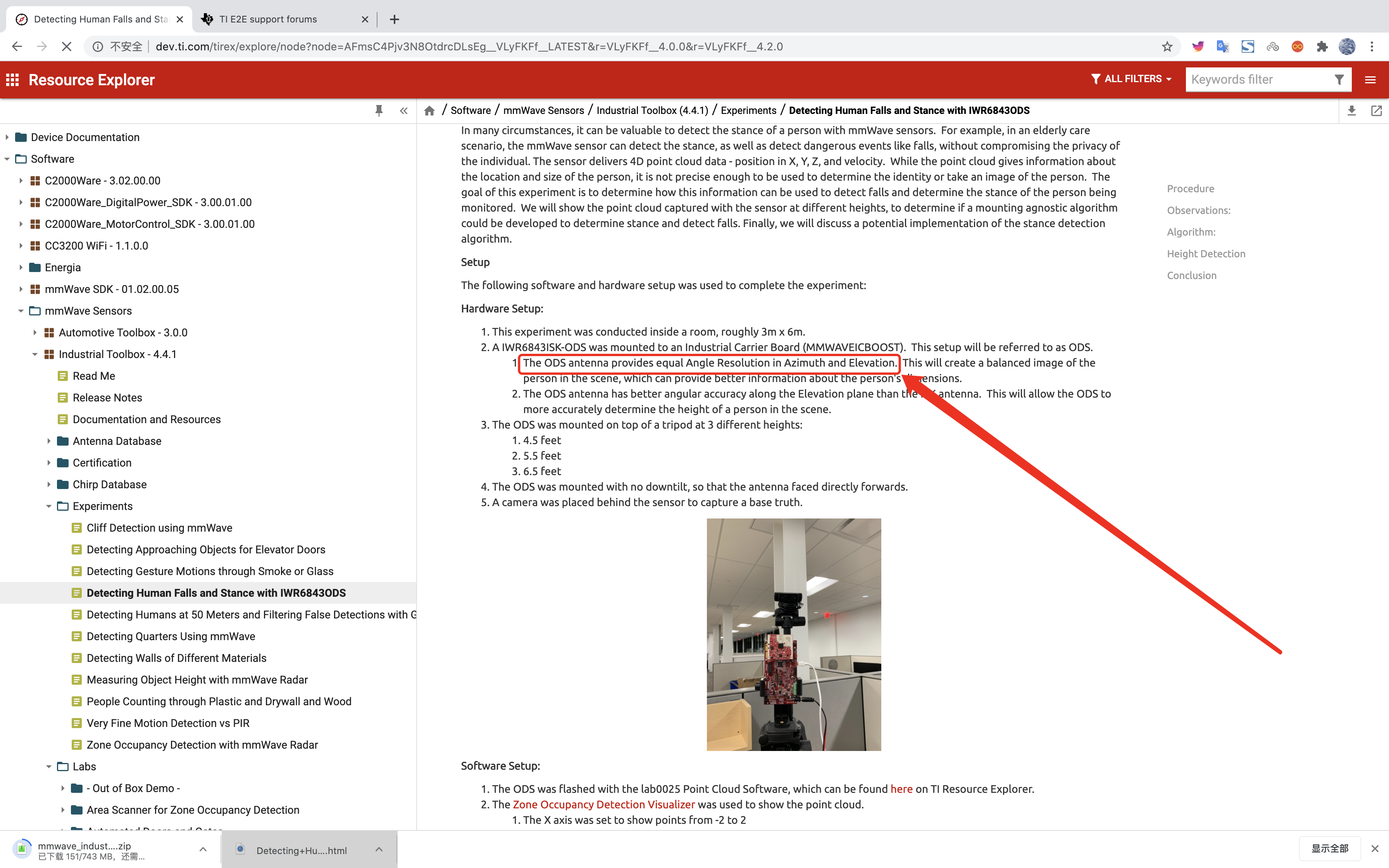
Task: Click the Read Me document icon
Action: click(63, 376)
